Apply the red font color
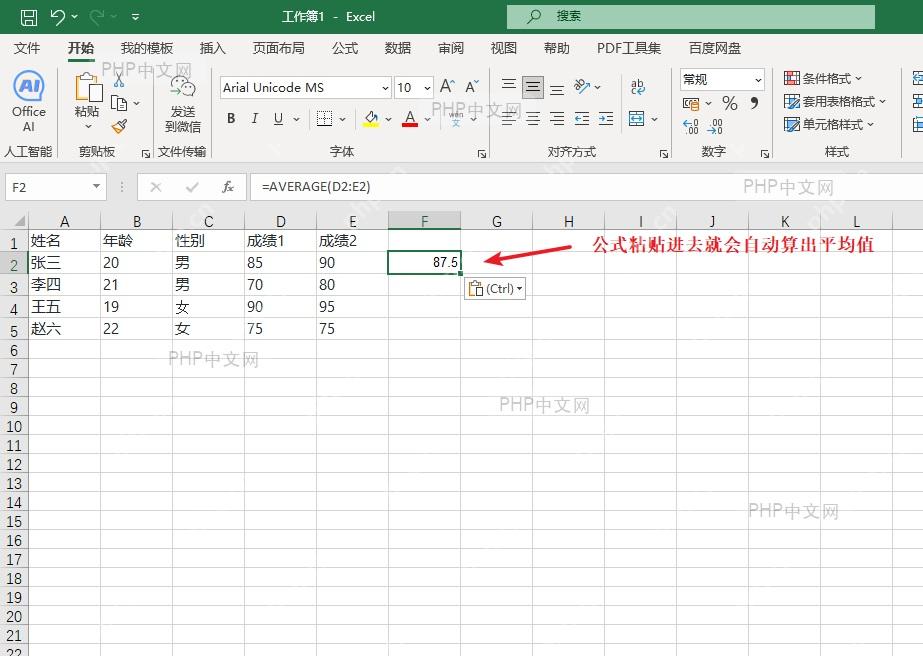The width and height of the screenshot is (923, 656). (410, 119)
